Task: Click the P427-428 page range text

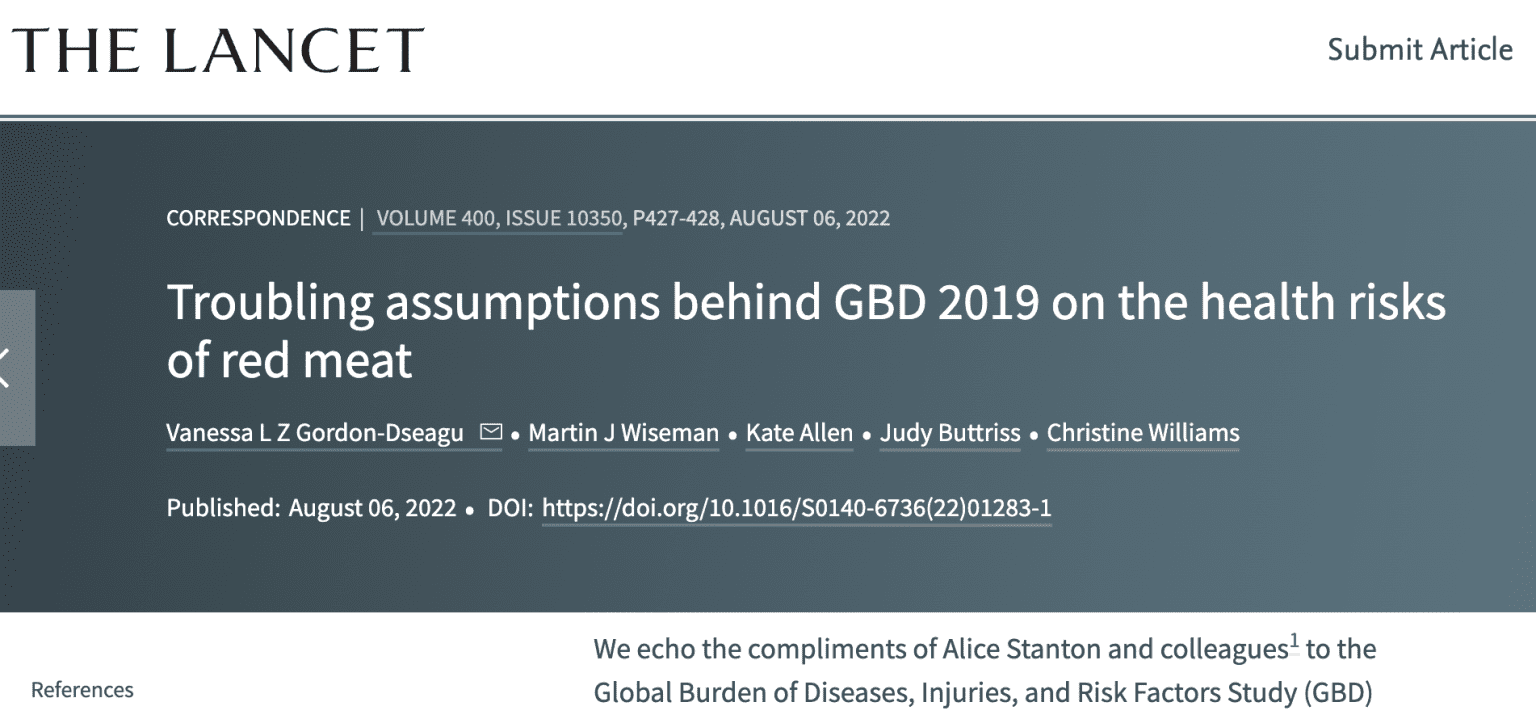Action: (x=676, y=217)
